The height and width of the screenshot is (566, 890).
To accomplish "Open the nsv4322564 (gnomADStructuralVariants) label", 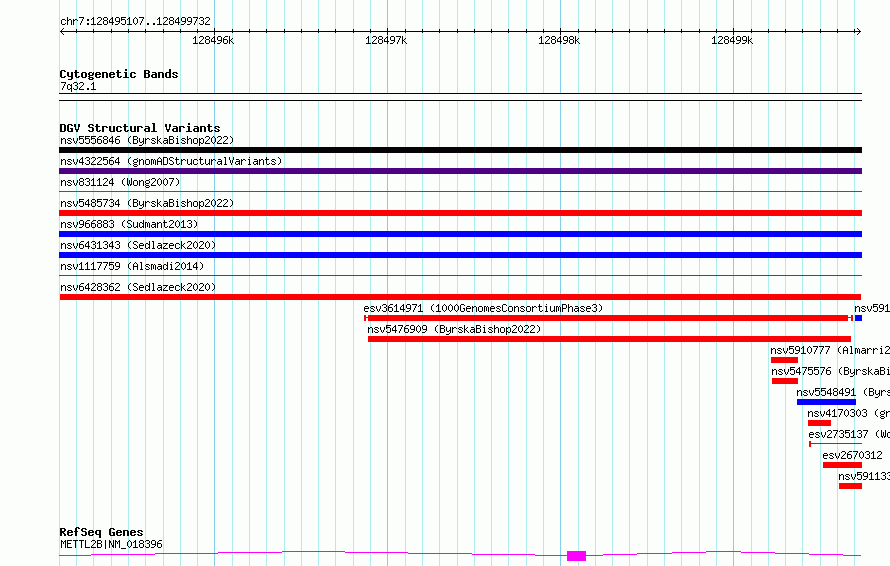I will point(171,161).
